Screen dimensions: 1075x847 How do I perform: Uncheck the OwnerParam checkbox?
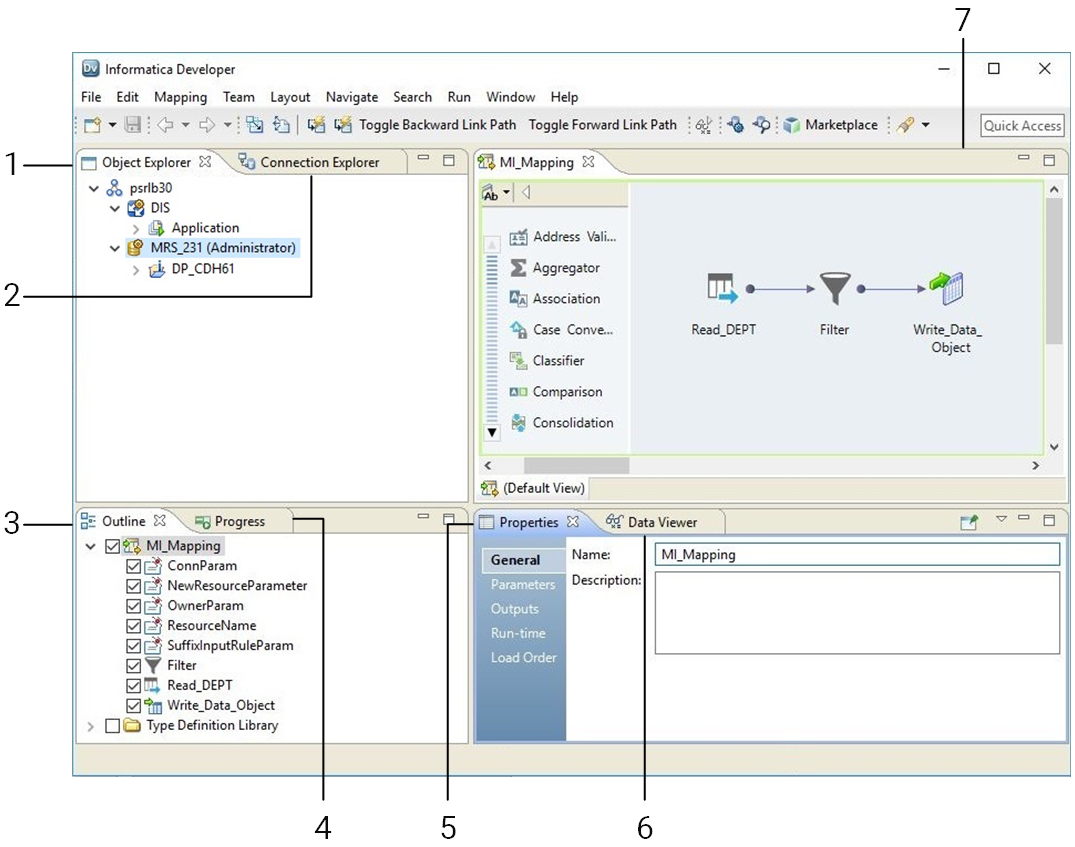133,606
